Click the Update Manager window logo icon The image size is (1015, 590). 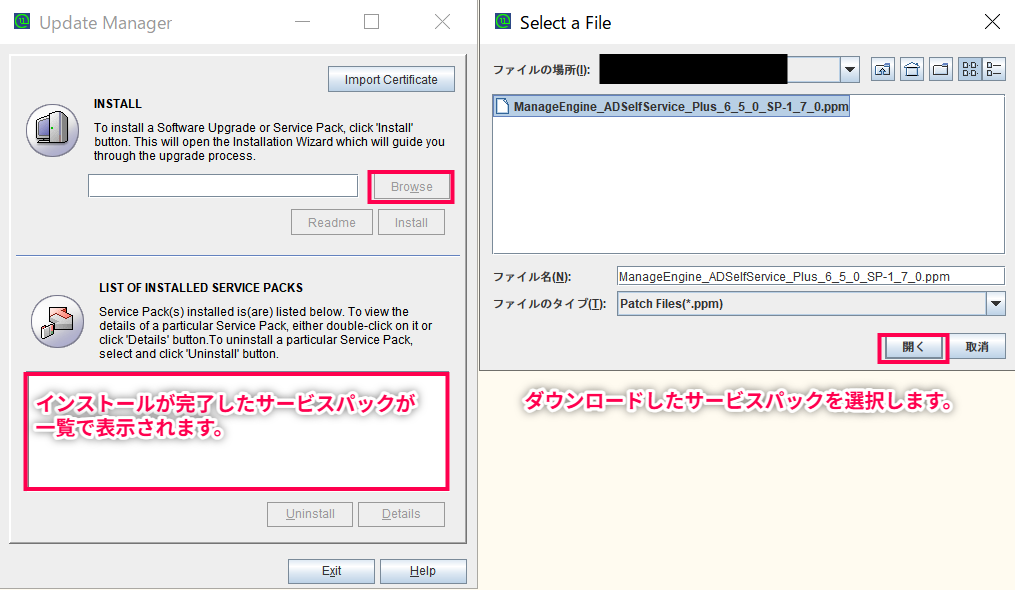22,21
